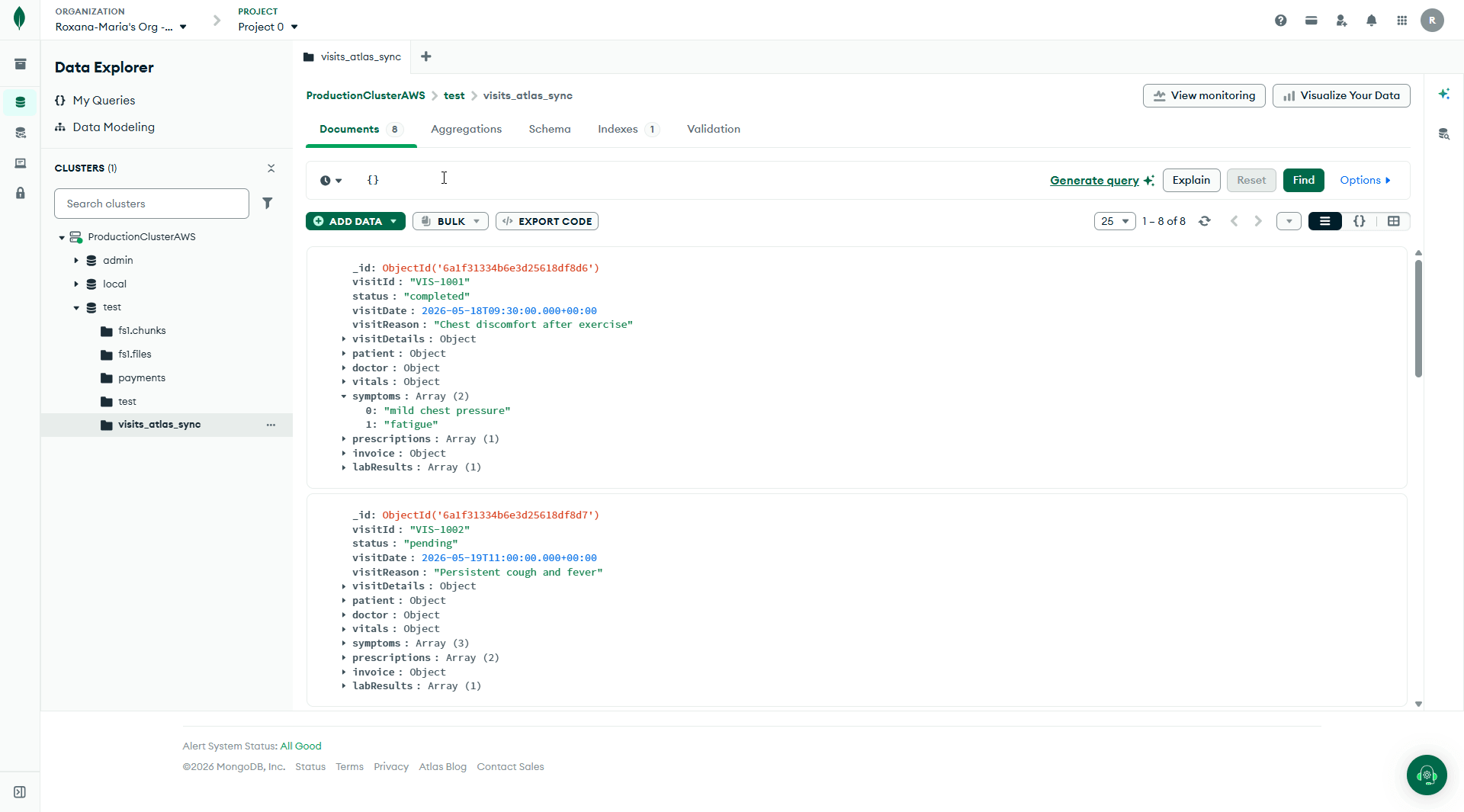Add a new tab with plus icon
This screenshot has height=812, width=1464.
click(x=426, y=56)
